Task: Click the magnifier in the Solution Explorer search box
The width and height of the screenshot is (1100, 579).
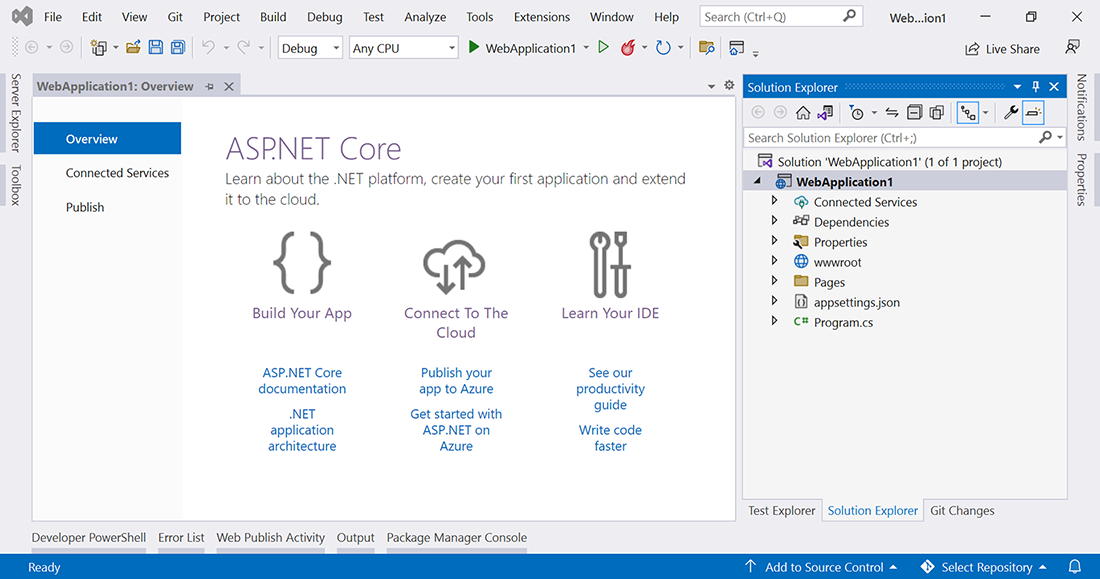Action: (1045, 138)
